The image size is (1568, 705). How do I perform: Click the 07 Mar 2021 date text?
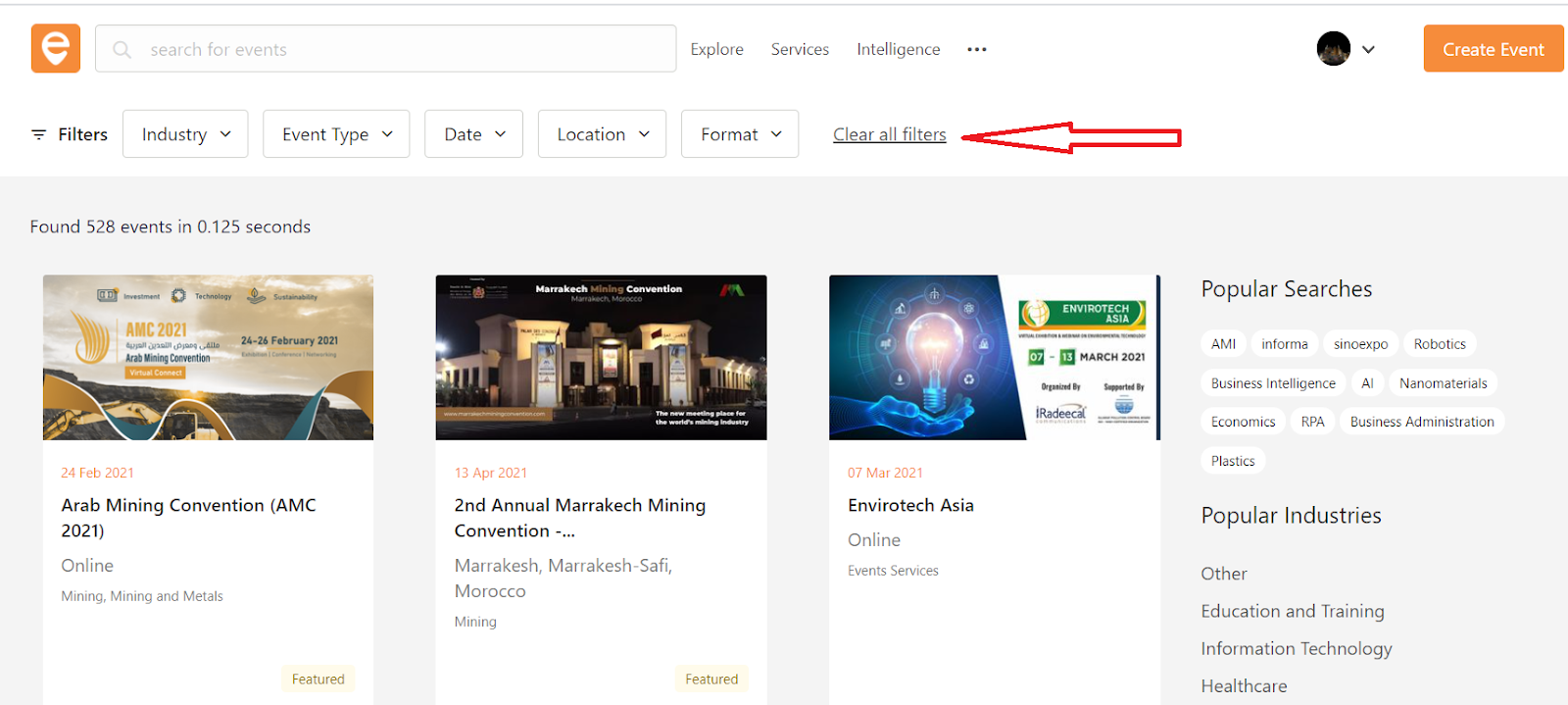pyautogui.click(x=885, y=473)
